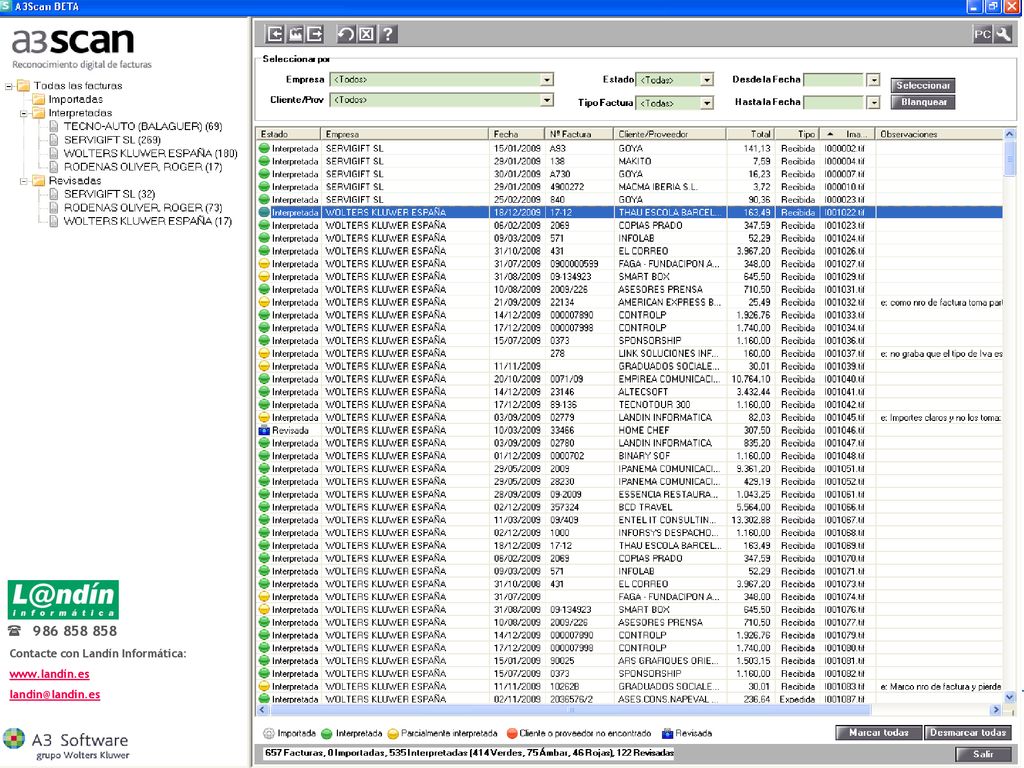The width and height of the screenshot is (1024, 768).
Task: Click the middle toolbar icon between the two arrow icons
Action: pyautogui.click(x=295, y=34)
